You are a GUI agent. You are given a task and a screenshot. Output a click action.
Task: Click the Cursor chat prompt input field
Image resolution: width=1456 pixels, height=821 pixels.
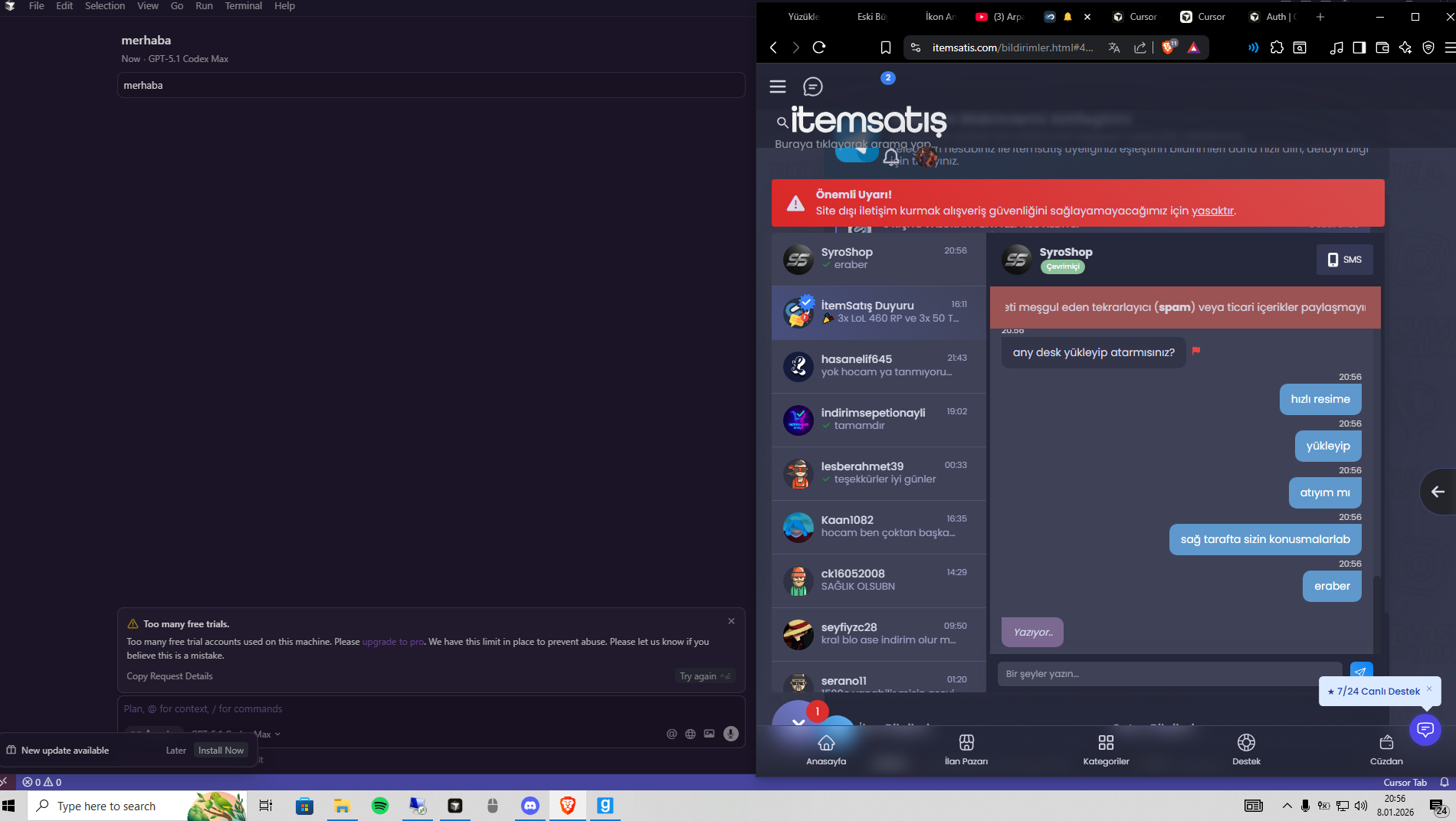point(431,709)
